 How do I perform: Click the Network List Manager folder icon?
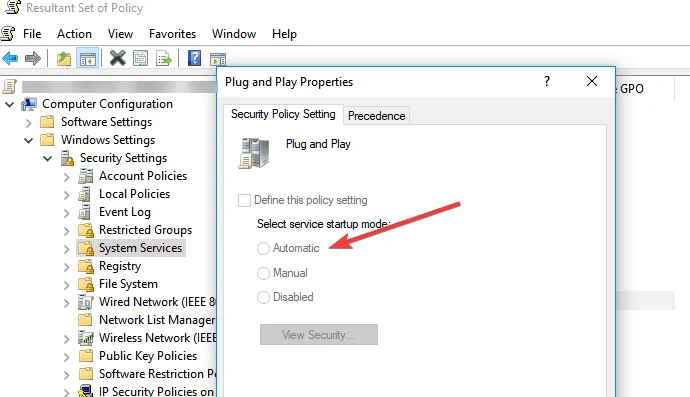85,320
